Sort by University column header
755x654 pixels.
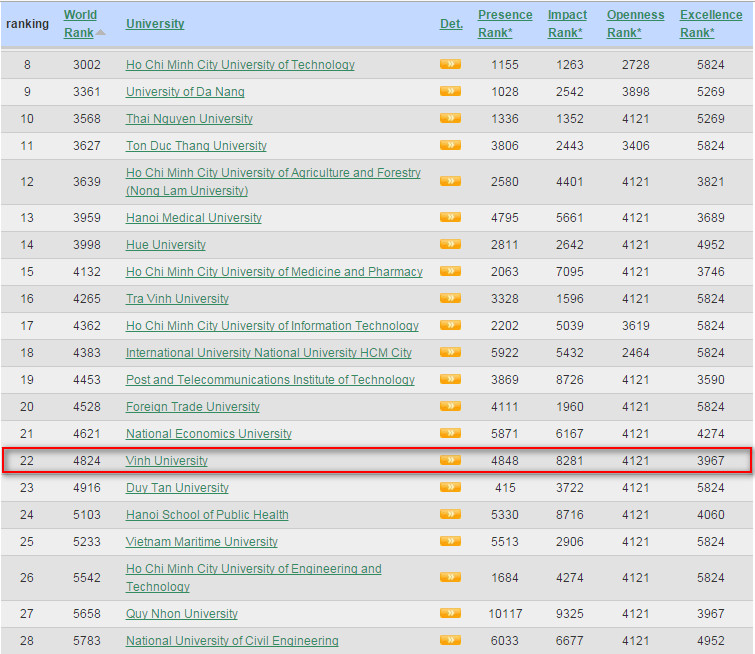pyautogui.click(x=155, y=24)
